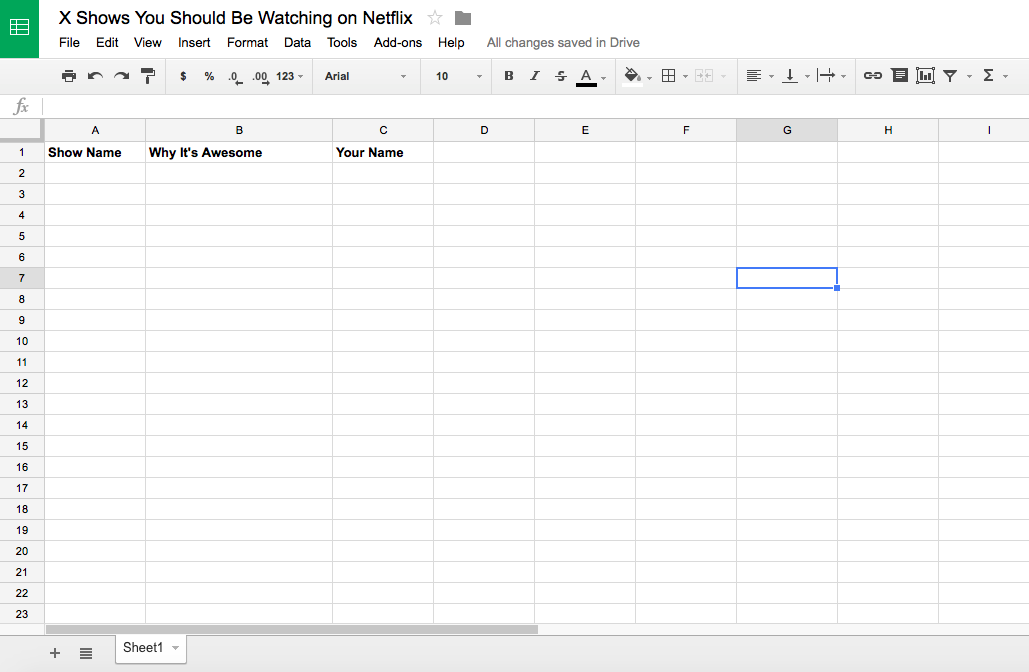The width and height of the screenshot is (1029, 672).
Task: Select the 'Show Name' cell
Action: (x=95, y=152)
